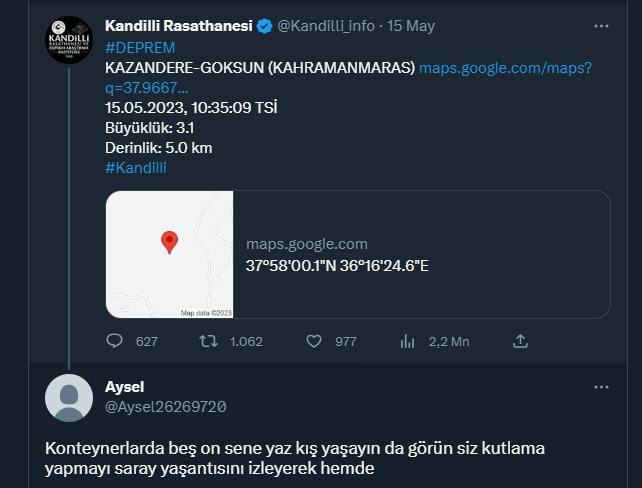
Task: Open more options on Aysel's reply
Action: [x=601, y=387]
